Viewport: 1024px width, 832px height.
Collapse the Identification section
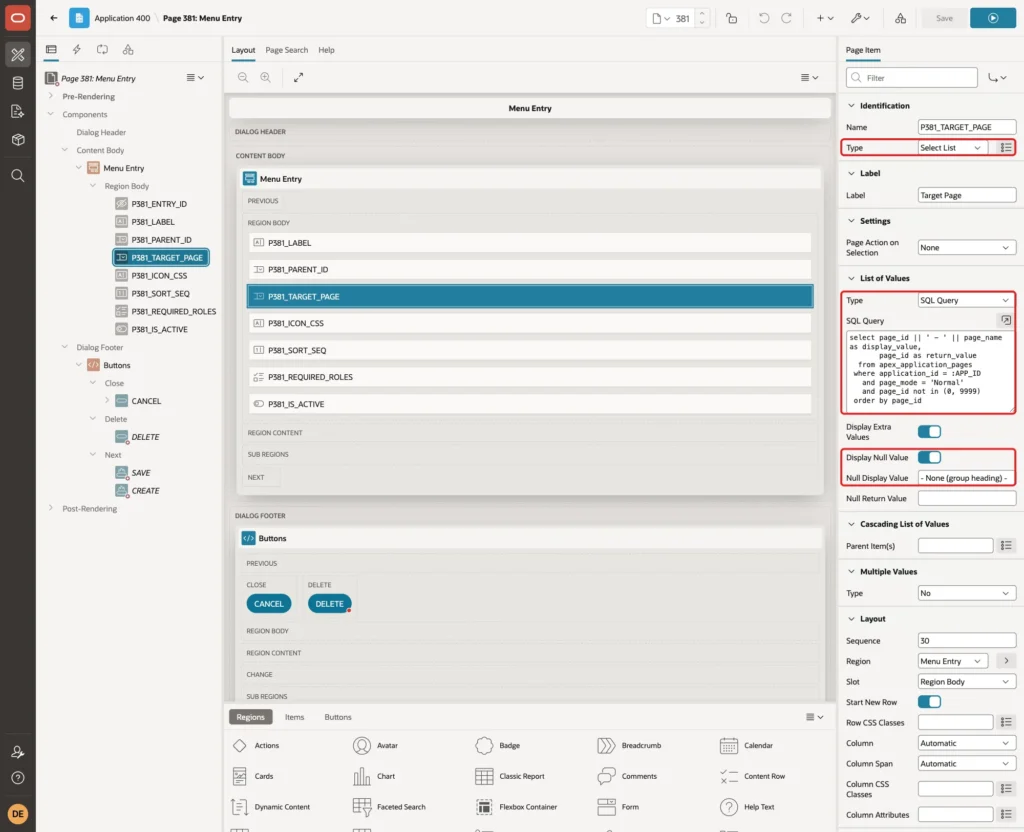tap(850, 106)
